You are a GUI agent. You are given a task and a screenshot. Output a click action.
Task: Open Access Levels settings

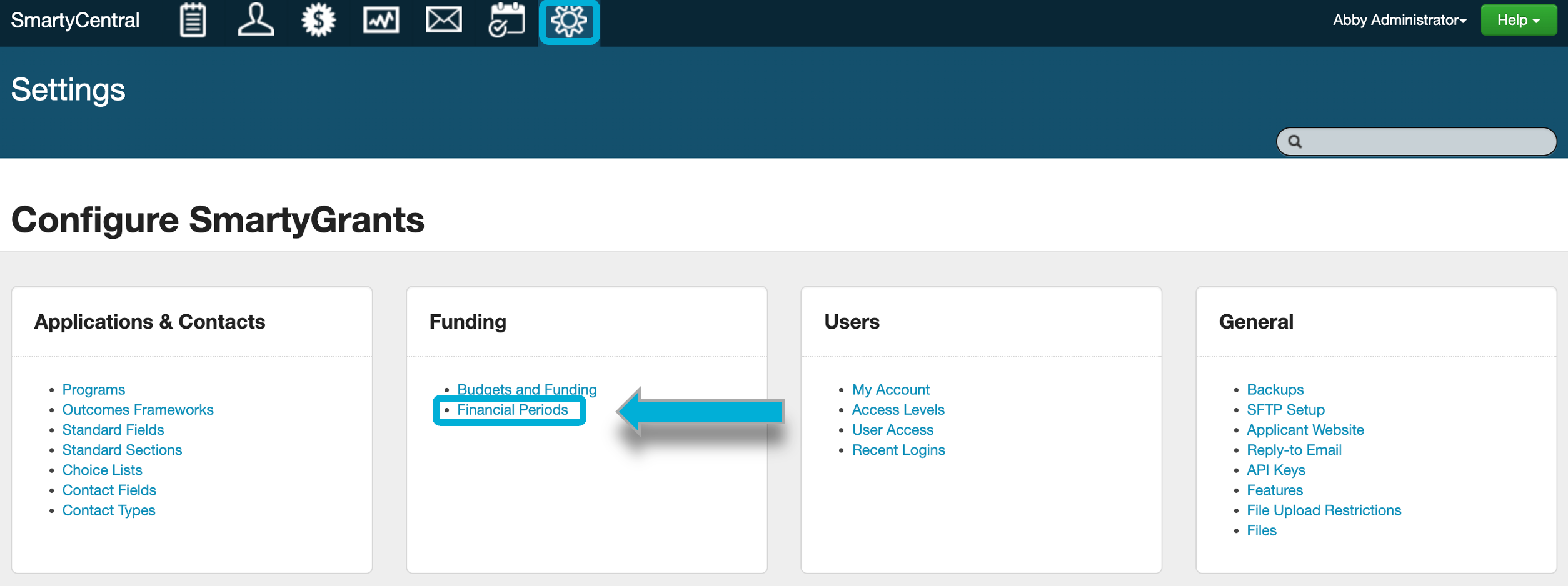pos(898,410)
